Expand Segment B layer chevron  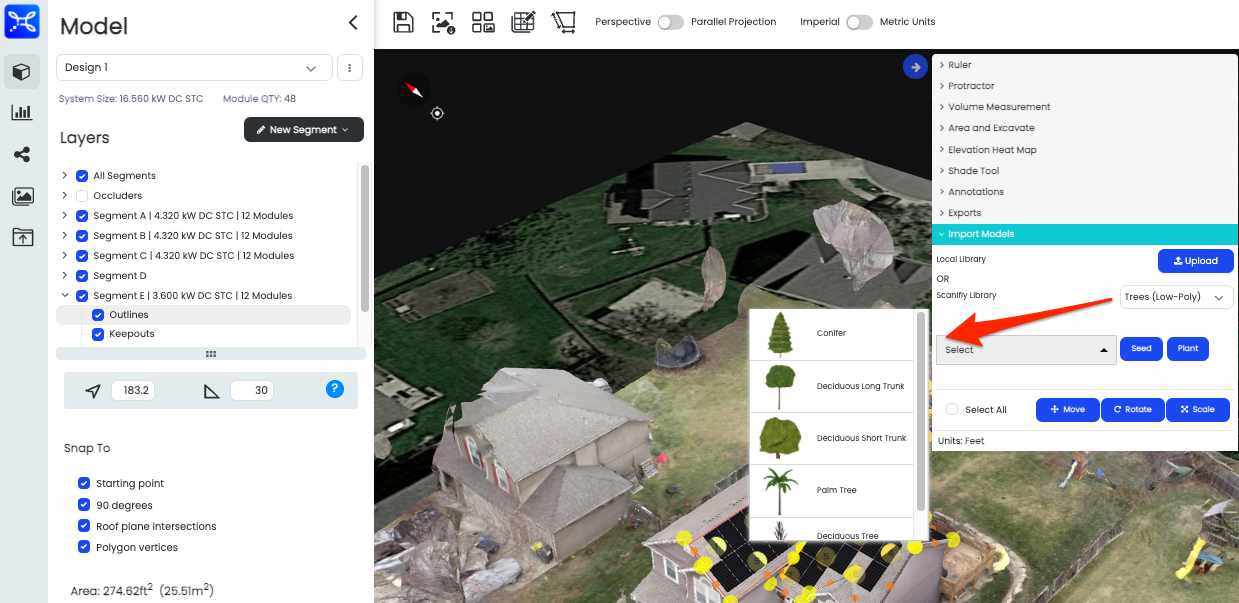click(x=65, y=236)
